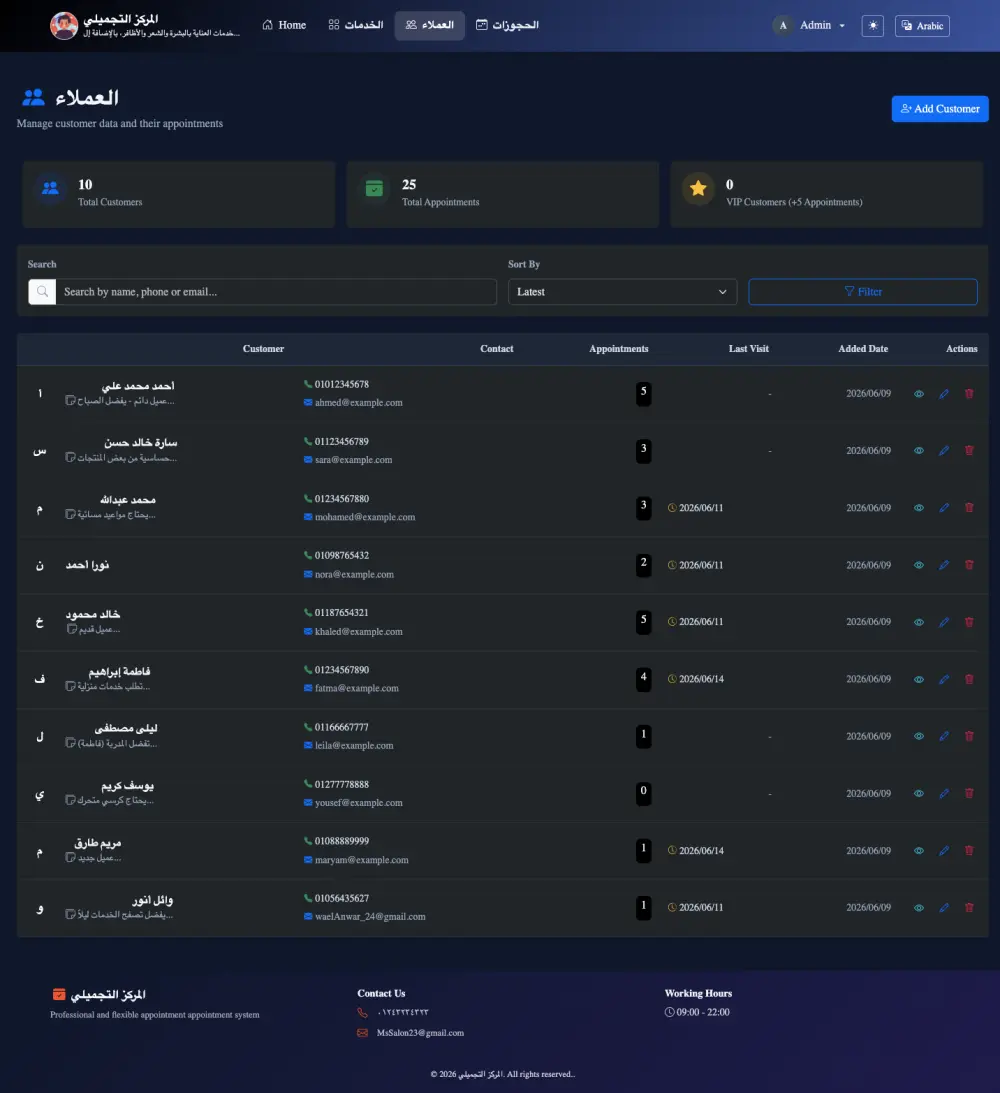The image size is (1000, 1093).
Task: Focus the search by name input
Action: pyautogui.click(x=276, y=292)
